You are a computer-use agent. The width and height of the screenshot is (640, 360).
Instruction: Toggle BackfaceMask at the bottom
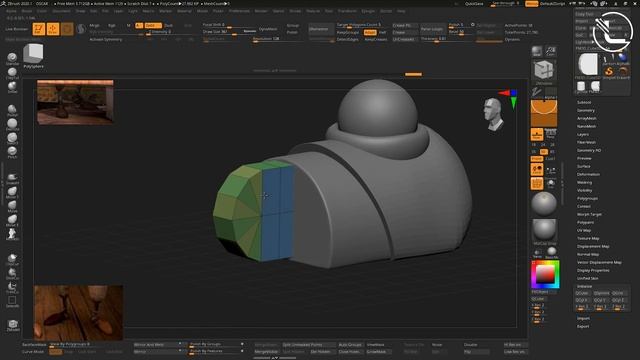coord(34,345)
